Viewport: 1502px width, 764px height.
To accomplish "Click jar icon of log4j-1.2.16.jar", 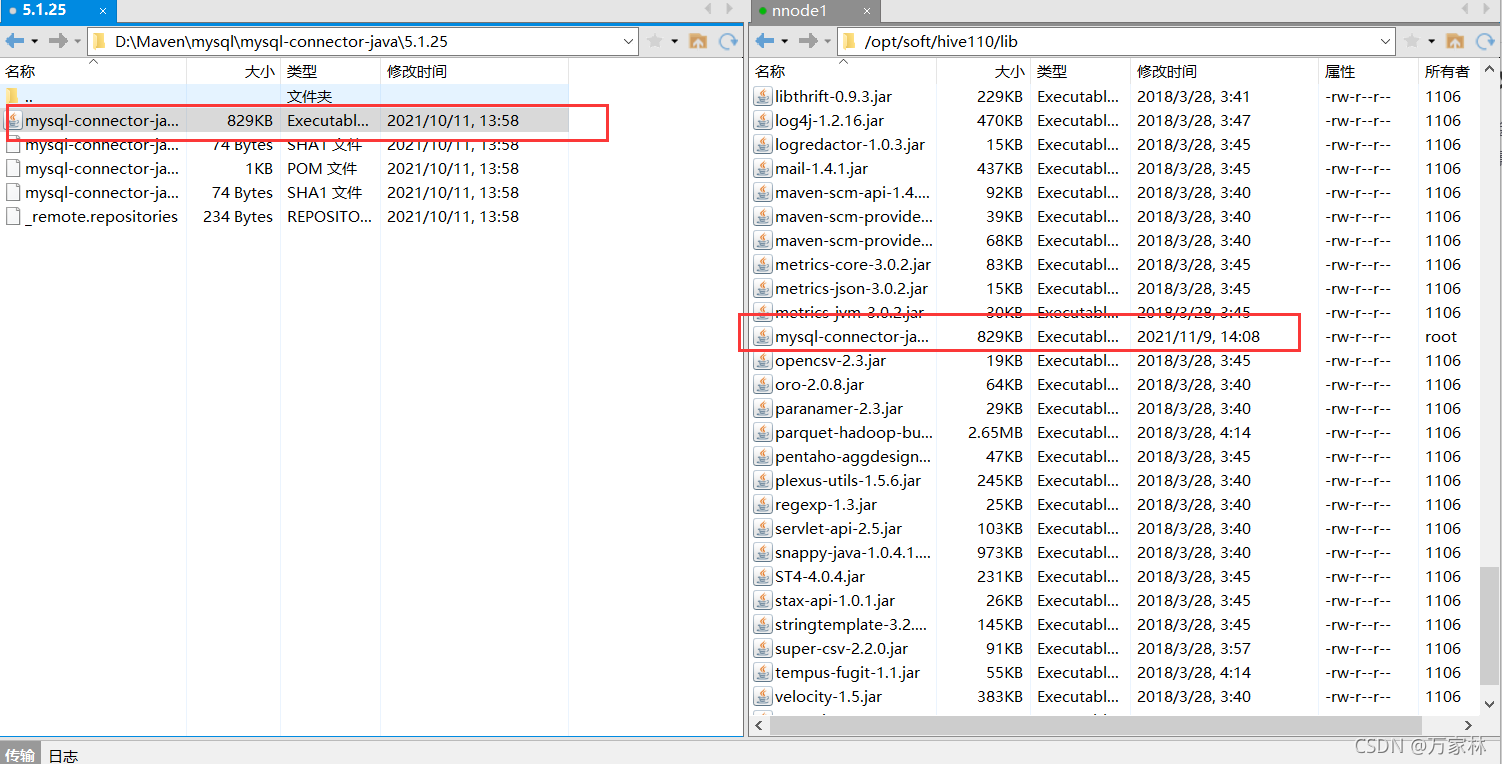I will pyautogui.click(x=763, y=121).
